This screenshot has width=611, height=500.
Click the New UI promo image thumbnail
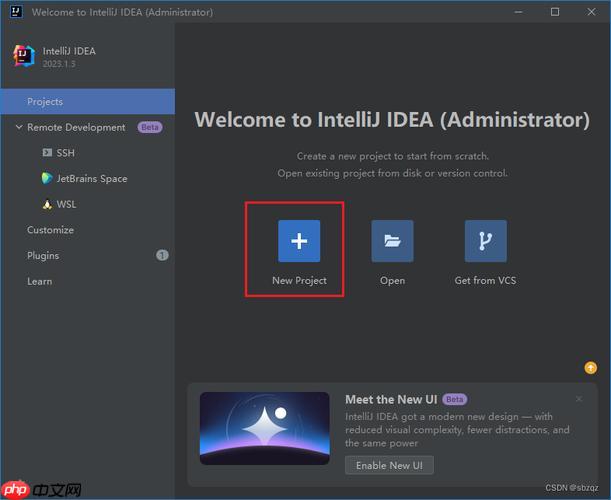point(265,428)
